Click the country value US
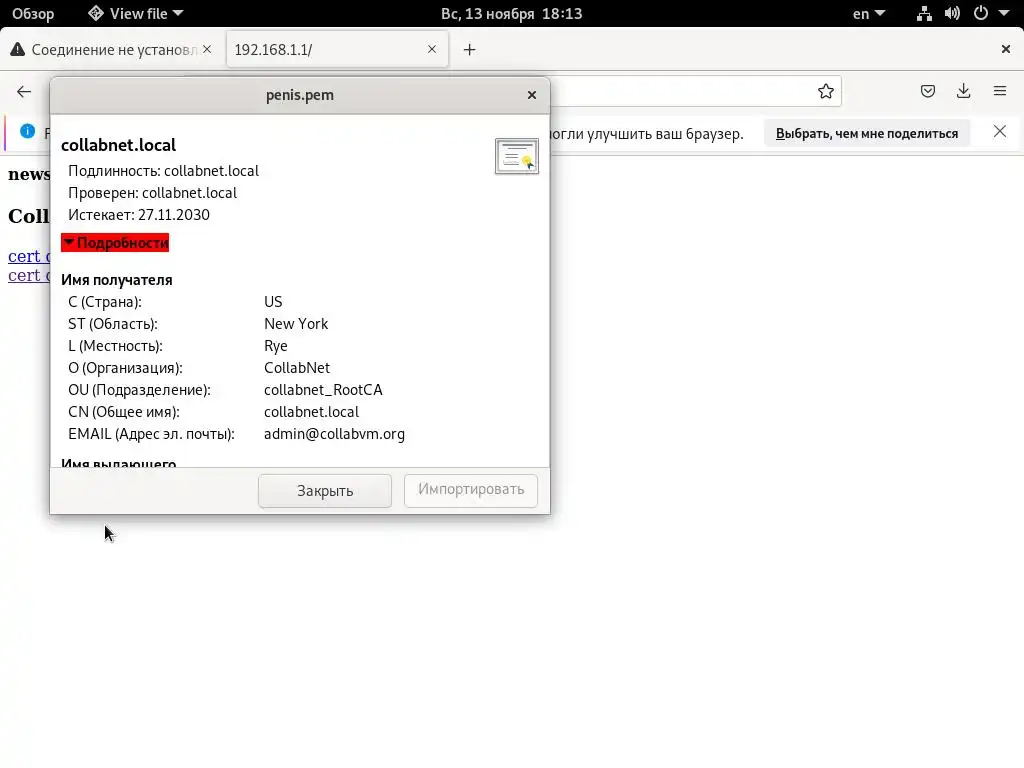This screenshot has height=768, width=1024. [273, 302]
